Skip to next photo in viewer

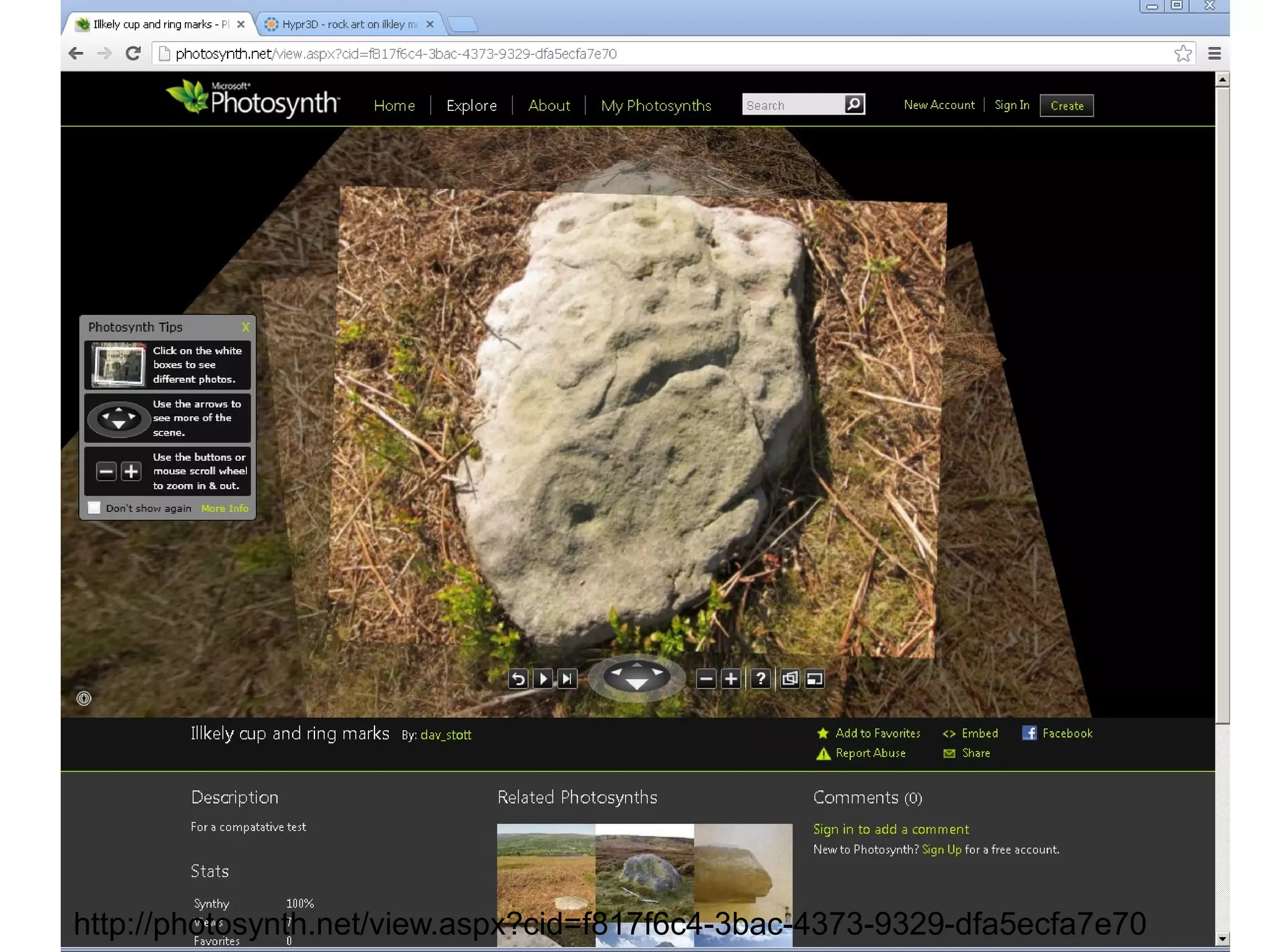coord(567,679)
